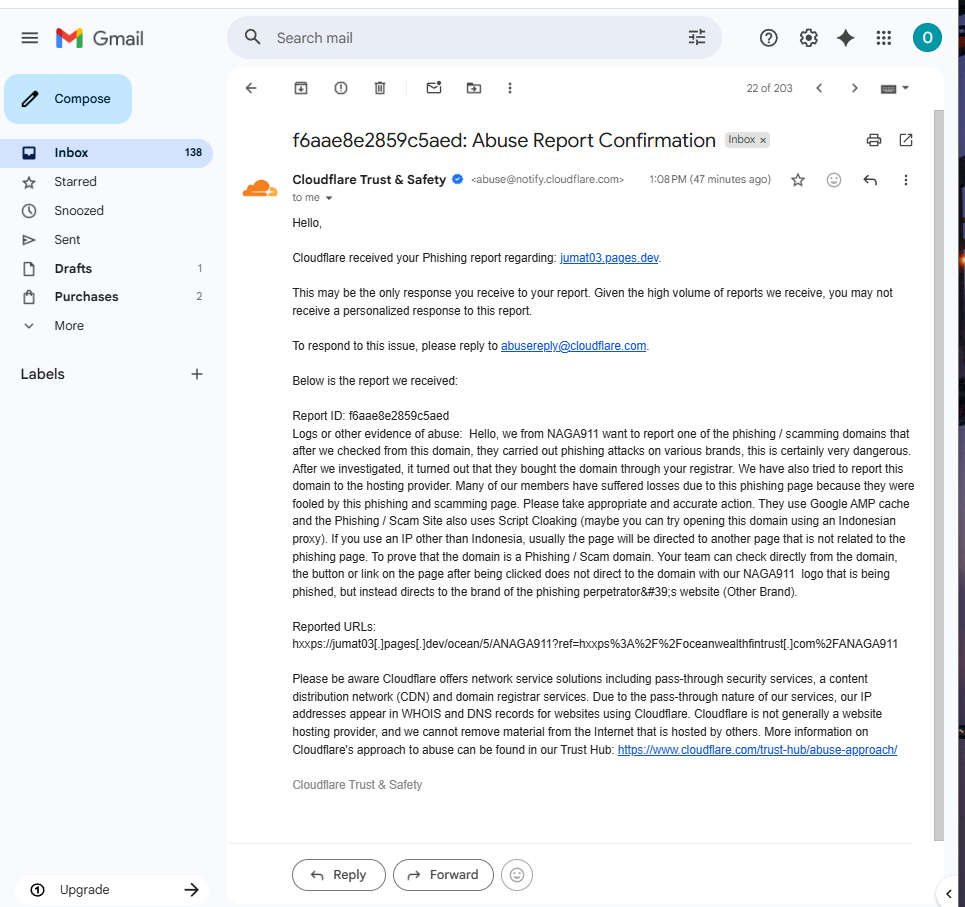Screen dimensions: 965x907
Task: Click '22 of 203' message counter
Action: click(x=769, y=88)
